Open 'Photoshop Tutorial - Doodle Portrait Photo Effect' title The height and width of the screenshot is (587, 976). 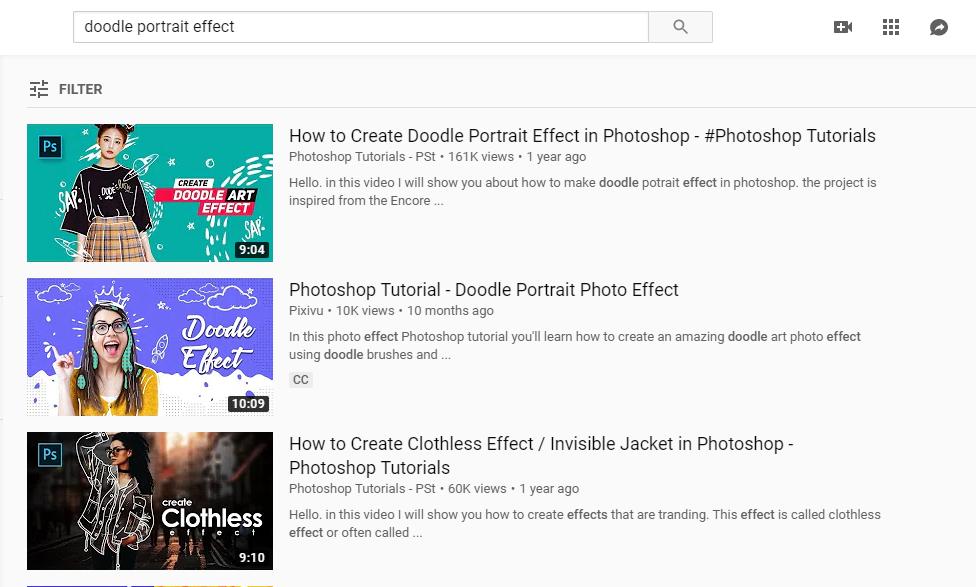pos(484,289)
